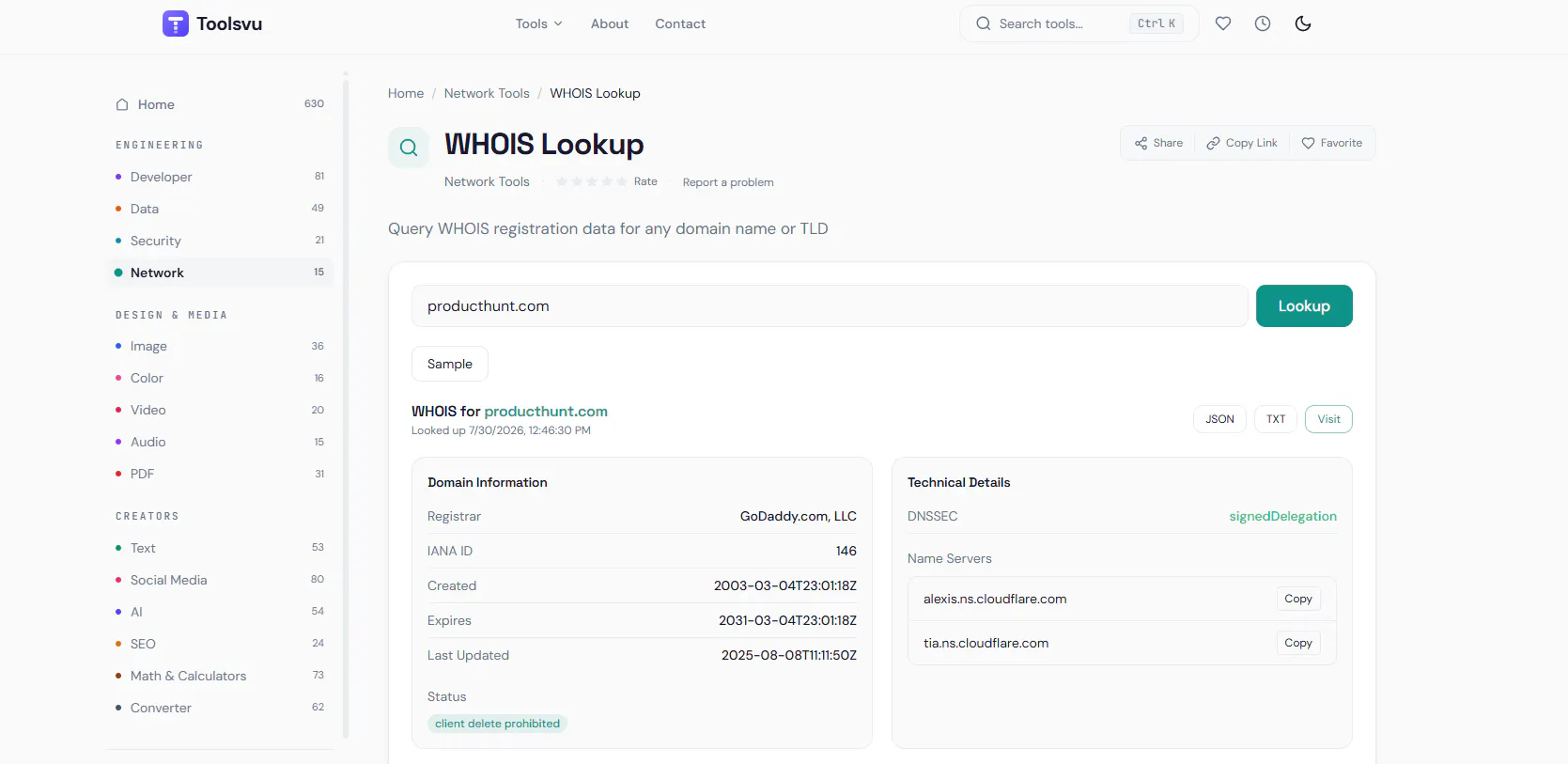Open the Security category

pos(220,241)
